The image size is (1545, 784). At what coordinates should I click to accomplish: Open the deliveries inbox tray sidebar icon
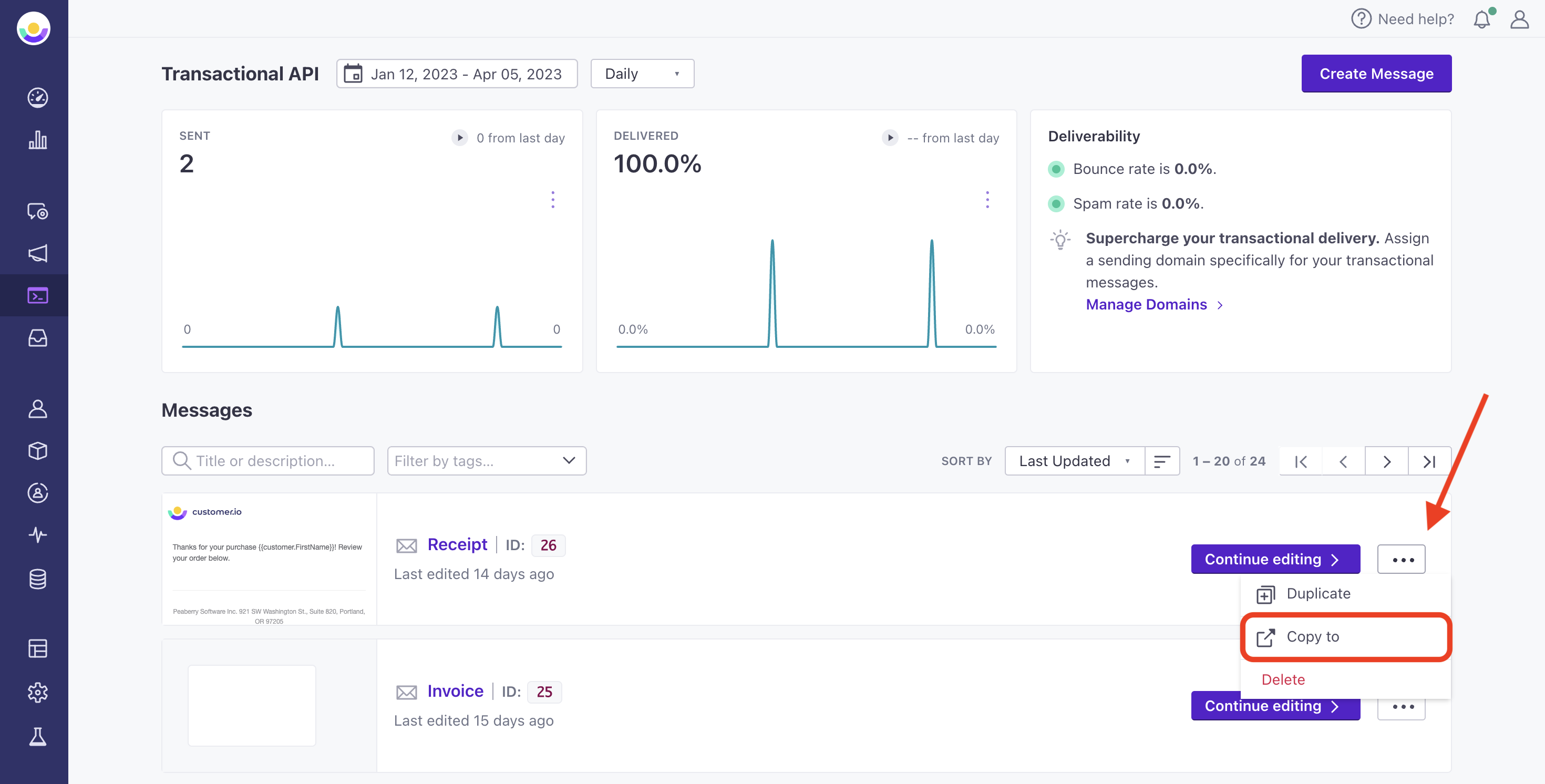[37, 338]
